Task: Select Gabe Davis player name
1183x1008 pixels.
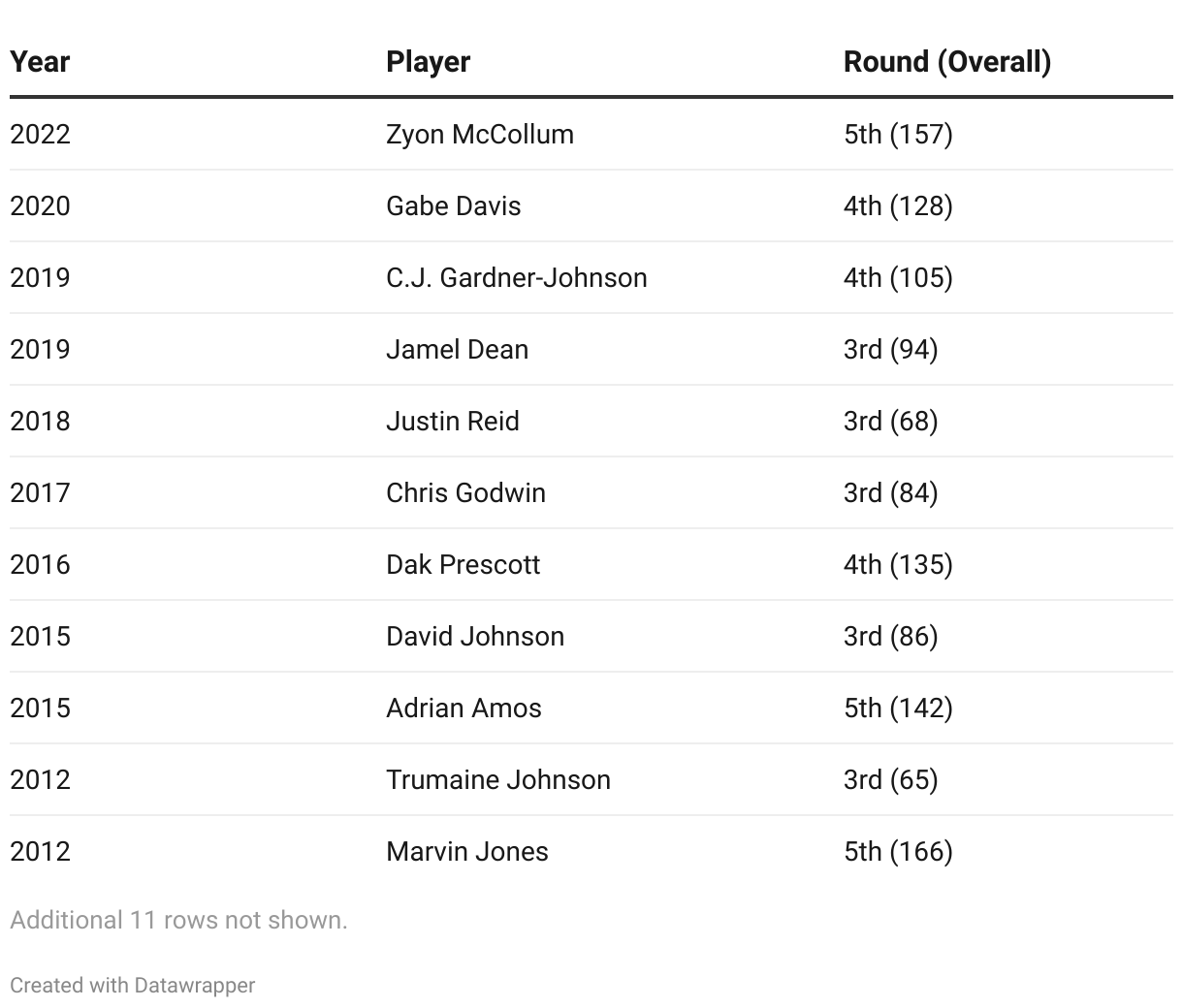Action: pos(453,205)
